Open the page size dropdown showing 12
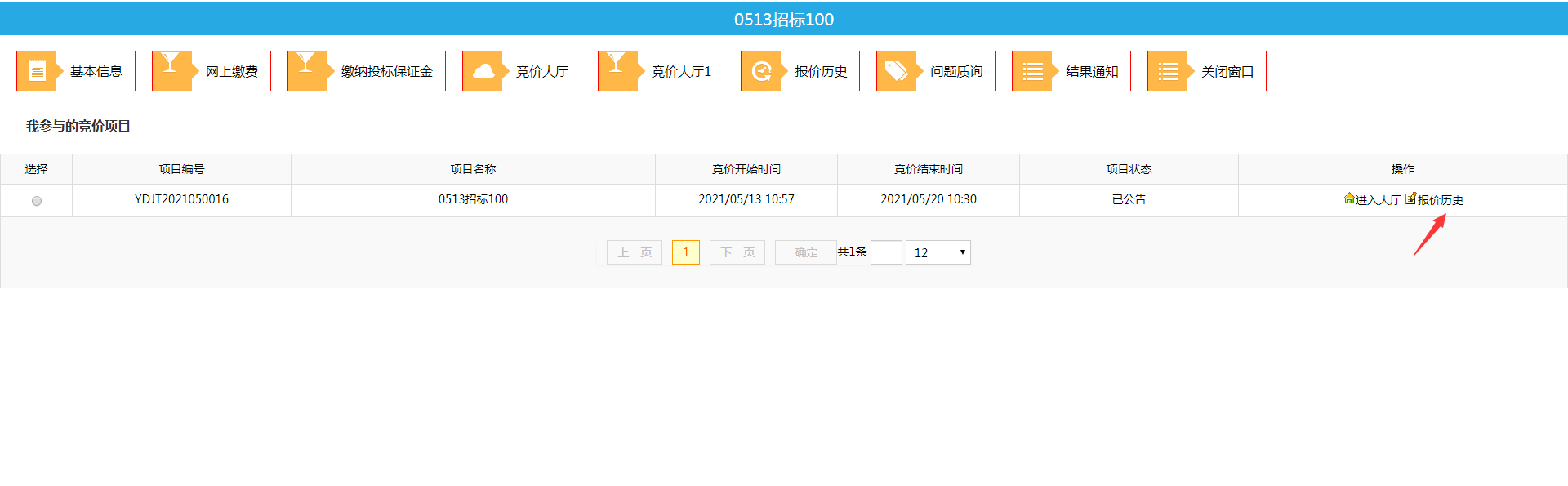This screenshot has width=1568, height=486. pos(938,252)
